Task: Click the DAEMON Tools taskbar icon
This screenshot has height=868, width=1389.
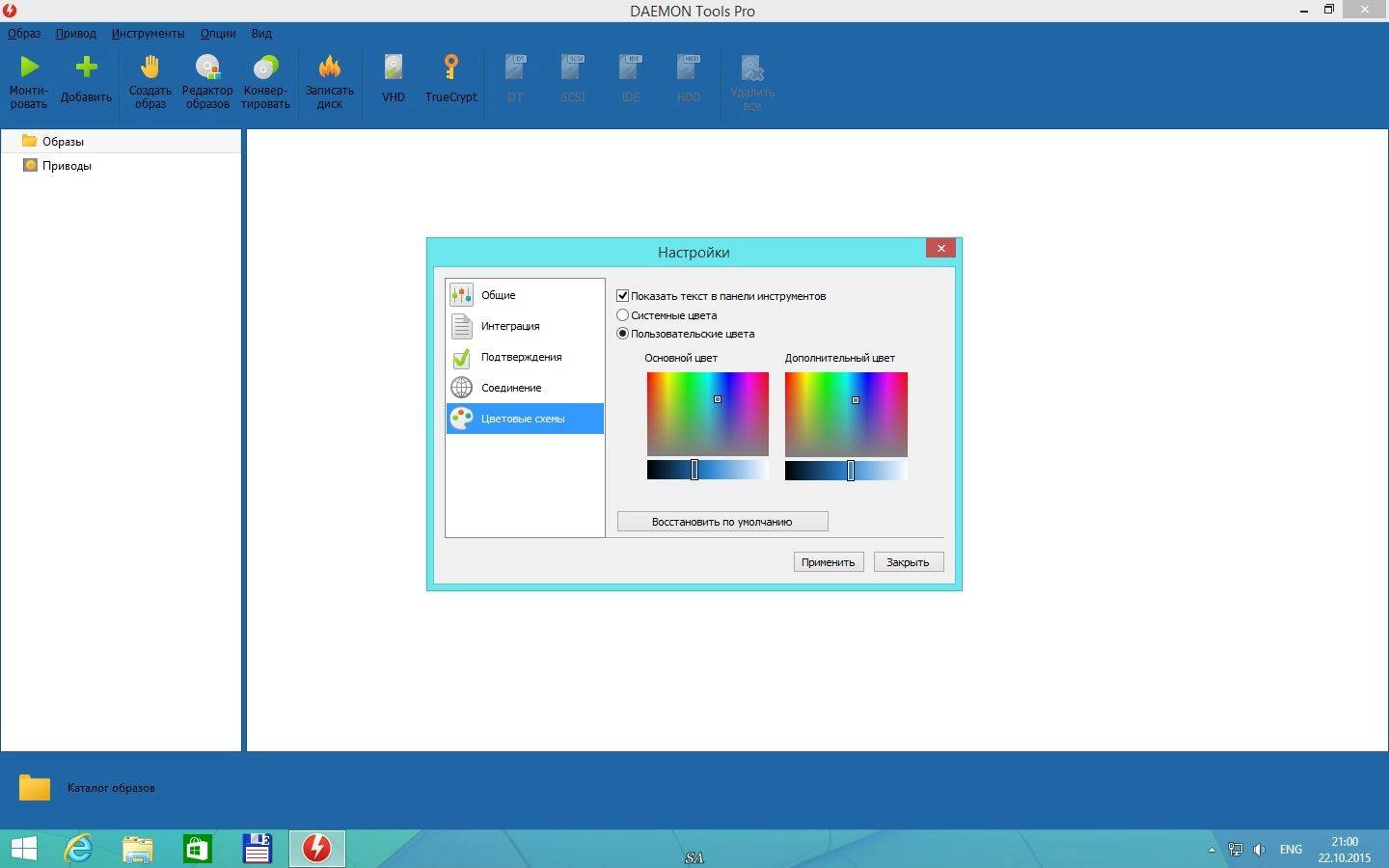Action: point(316,849)
